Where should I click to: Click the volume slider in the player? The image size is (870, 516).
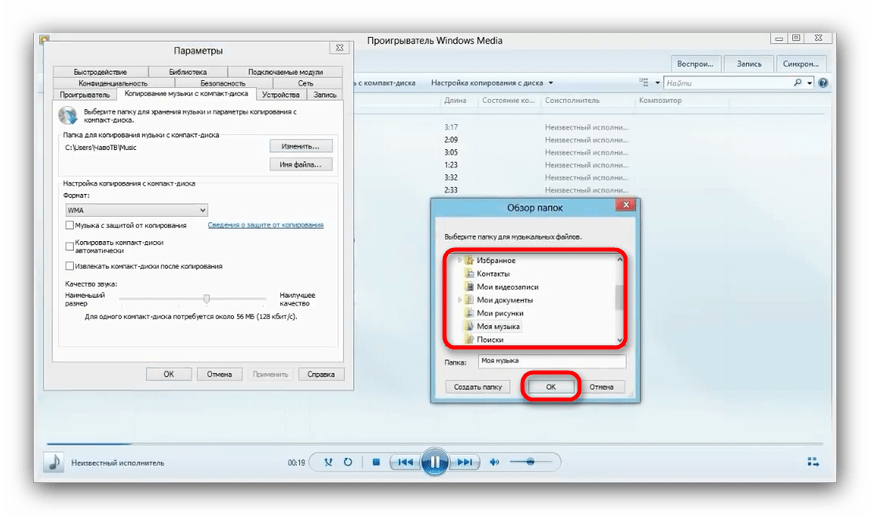click(x=530, y=462)
